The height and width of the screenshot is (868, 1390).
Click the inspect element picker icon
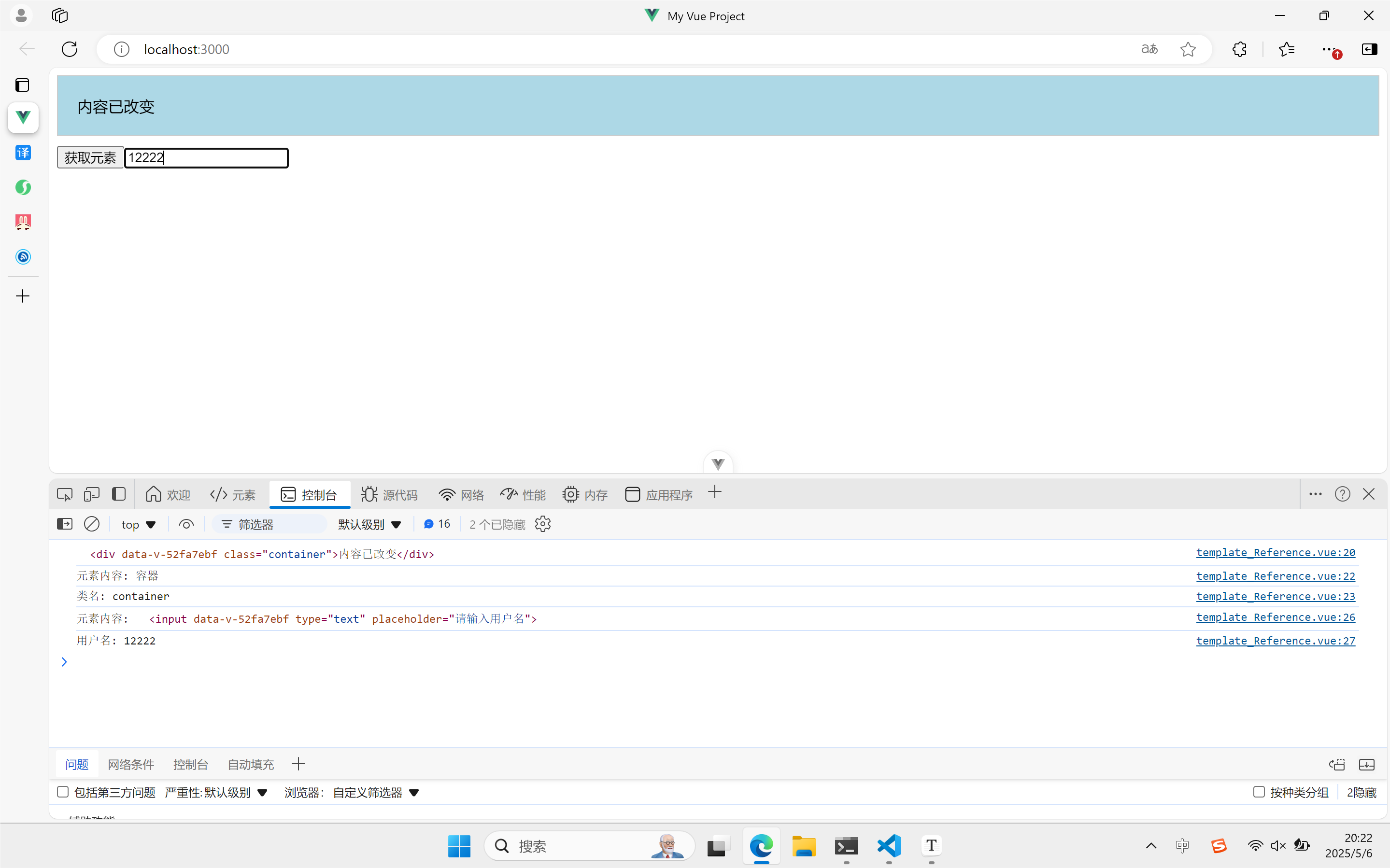pyautogui.click(x=64, y=494)
